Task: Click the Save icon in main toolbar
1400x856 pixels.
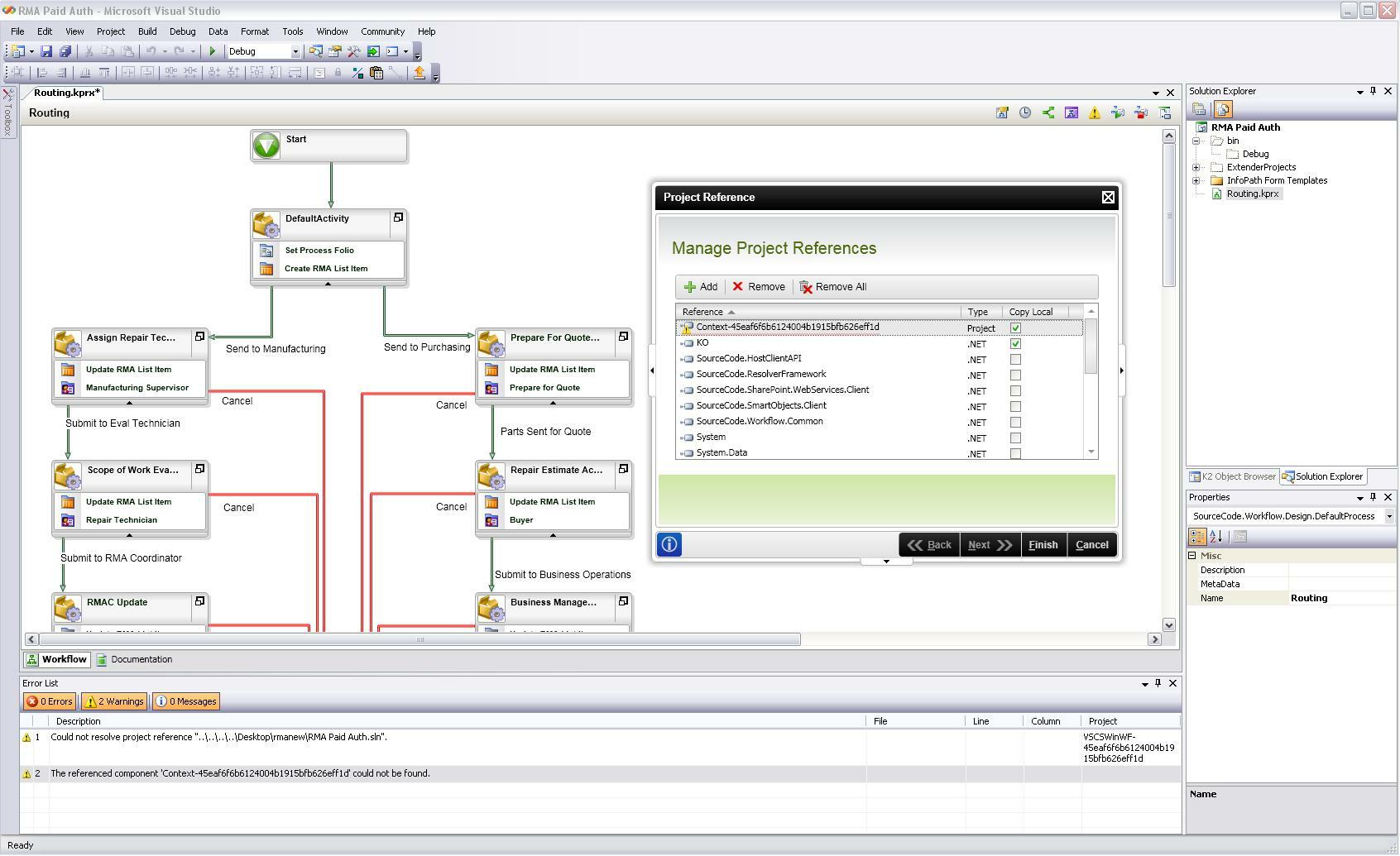Action: (x=46, y=51)
